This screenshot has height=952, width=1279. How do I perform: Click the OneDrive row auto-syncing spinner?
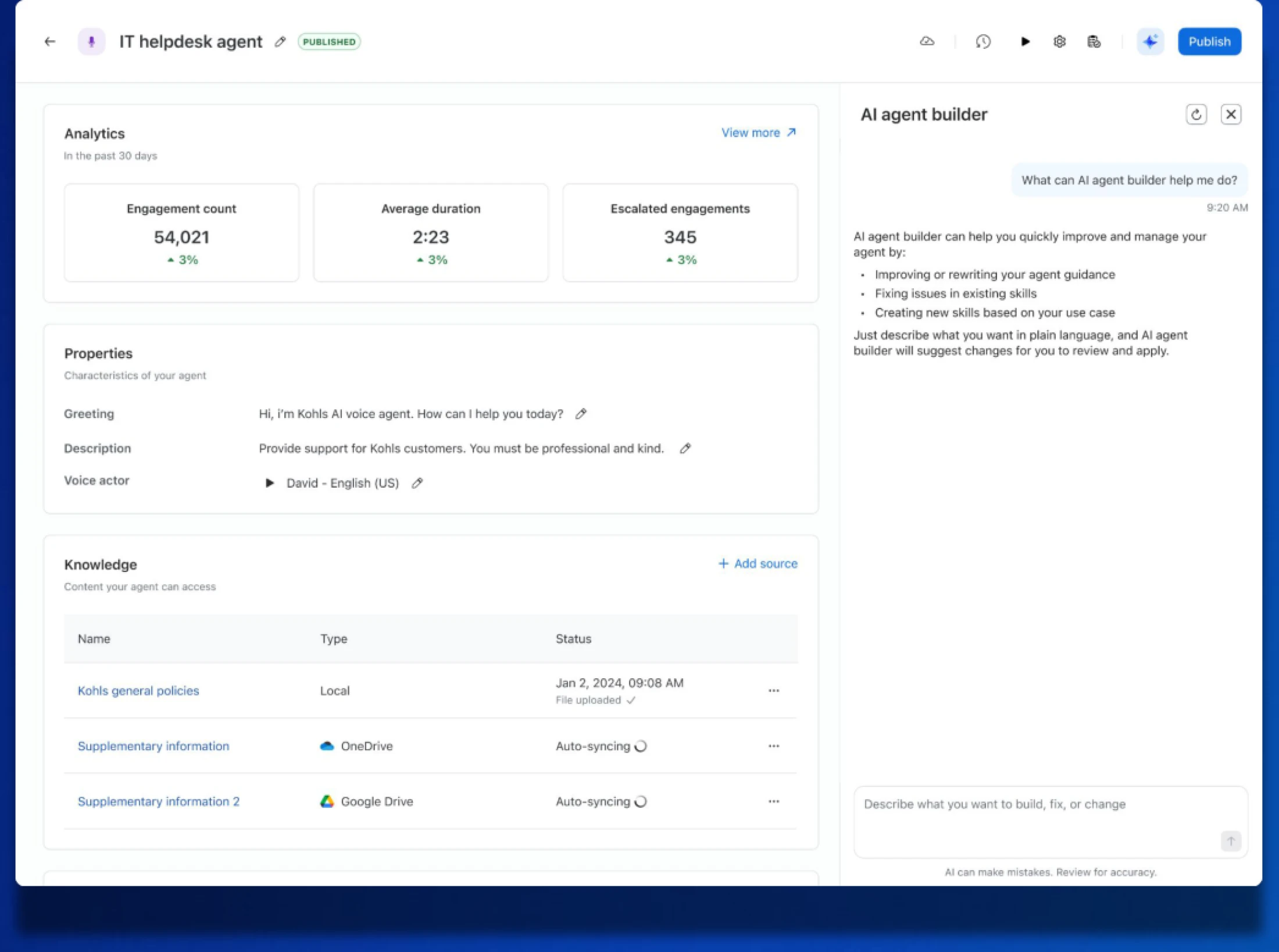[x=641, y=746]
